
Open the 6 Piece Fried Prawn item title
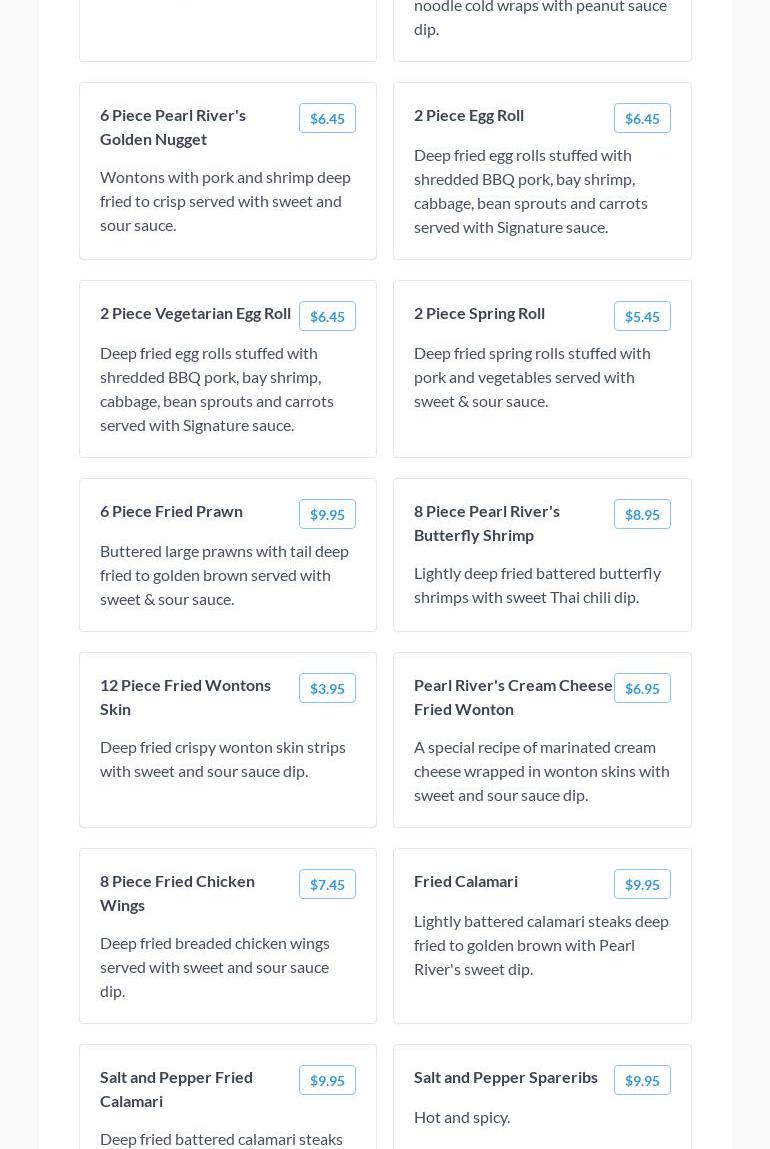point(171,511)
